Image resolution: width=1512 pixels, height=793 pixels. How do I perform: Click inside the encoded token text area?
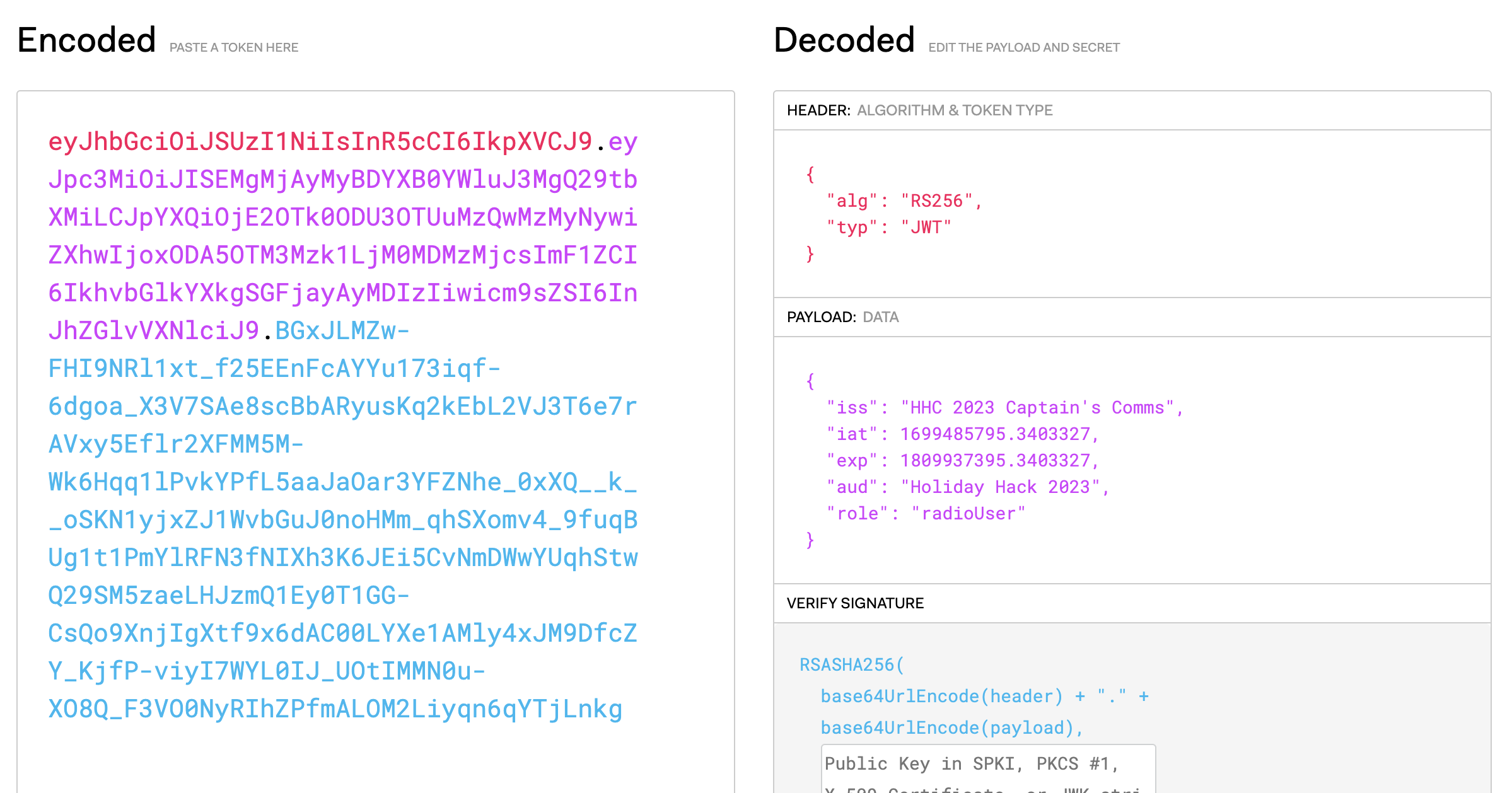(x=376, y=441)
